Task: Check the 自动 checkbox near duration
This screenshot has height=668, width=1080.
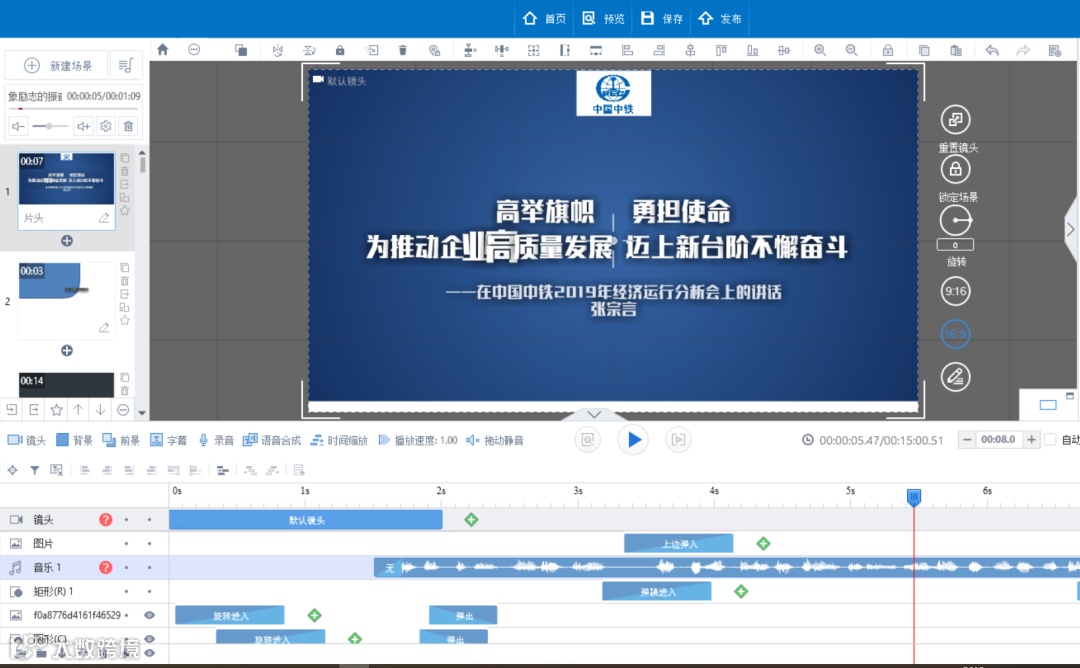Action: pos(1050,439)
